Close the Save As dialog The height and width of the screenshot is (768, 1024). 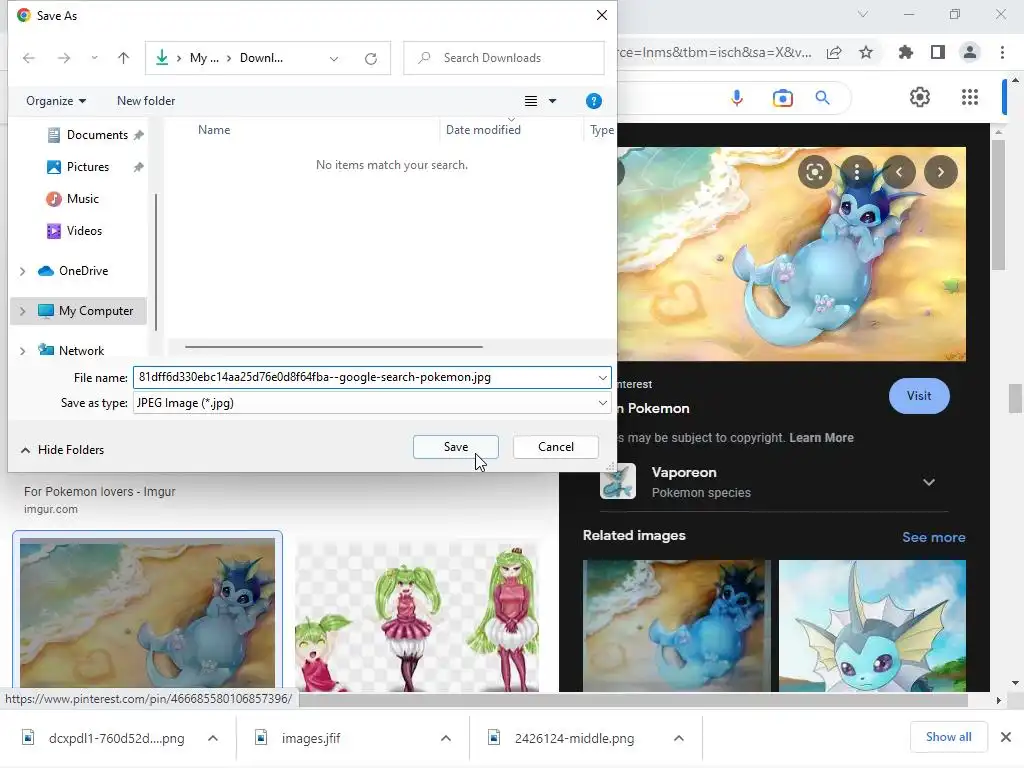coord(601,15)
